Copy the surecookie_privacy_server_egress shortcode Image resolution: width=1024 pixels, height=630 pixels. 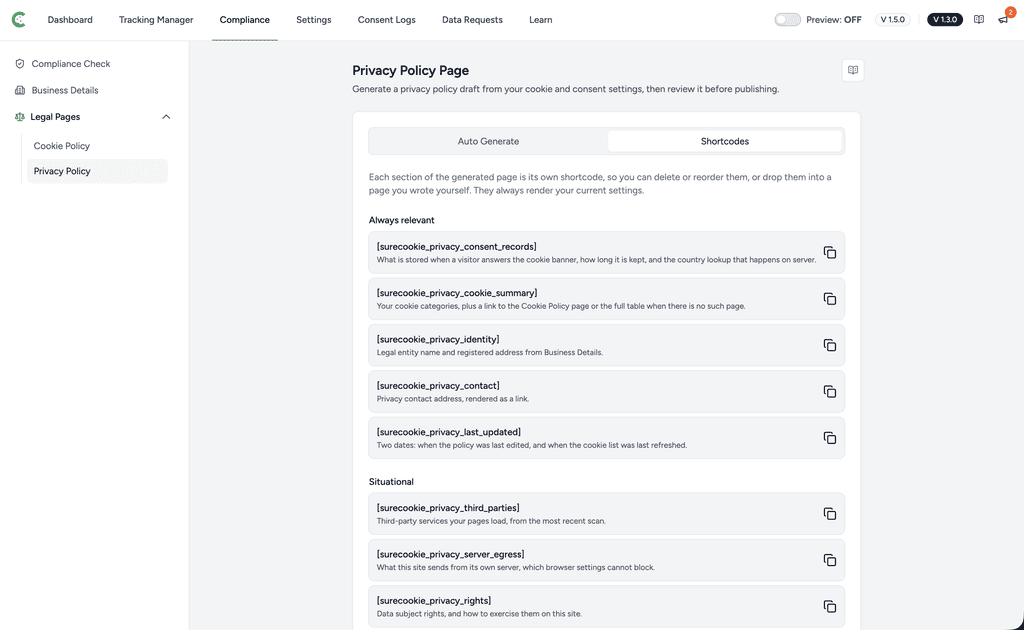coord(829,560)
